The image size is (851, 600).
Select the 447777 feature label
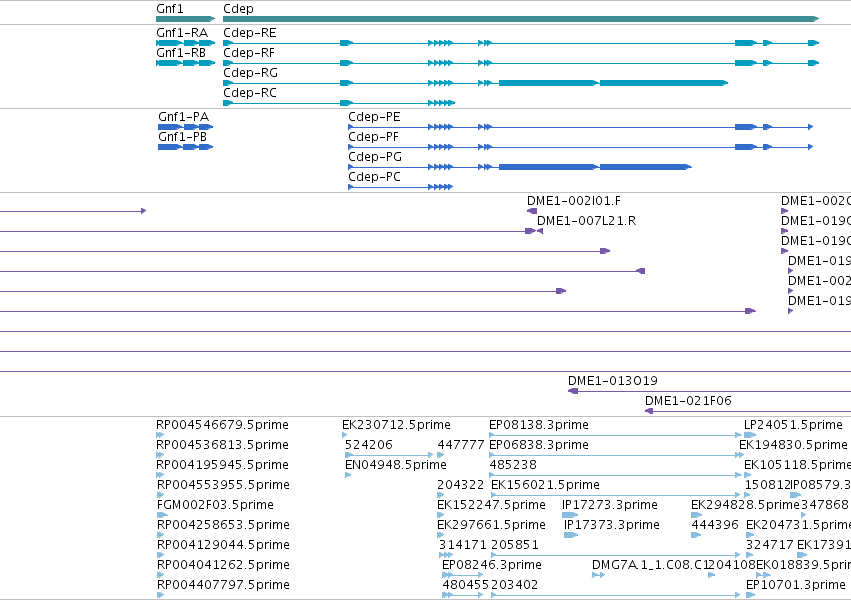461,445
